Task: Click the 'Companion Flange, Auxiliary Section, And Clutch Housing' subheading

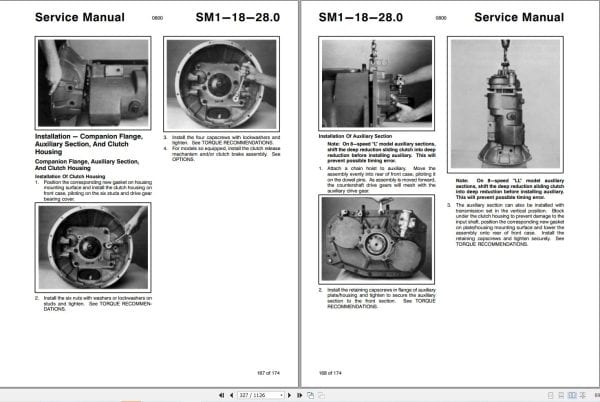Action: click(x=87, y=164)
